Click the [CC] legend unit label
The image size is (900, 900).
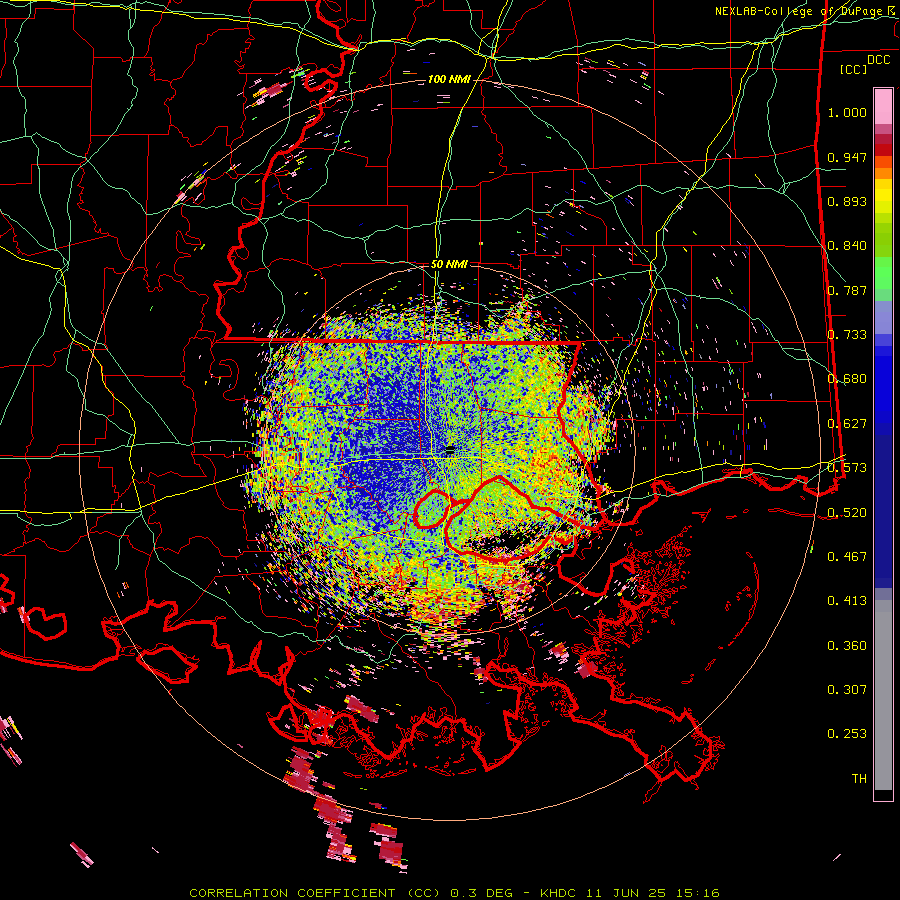coord(853,69)
